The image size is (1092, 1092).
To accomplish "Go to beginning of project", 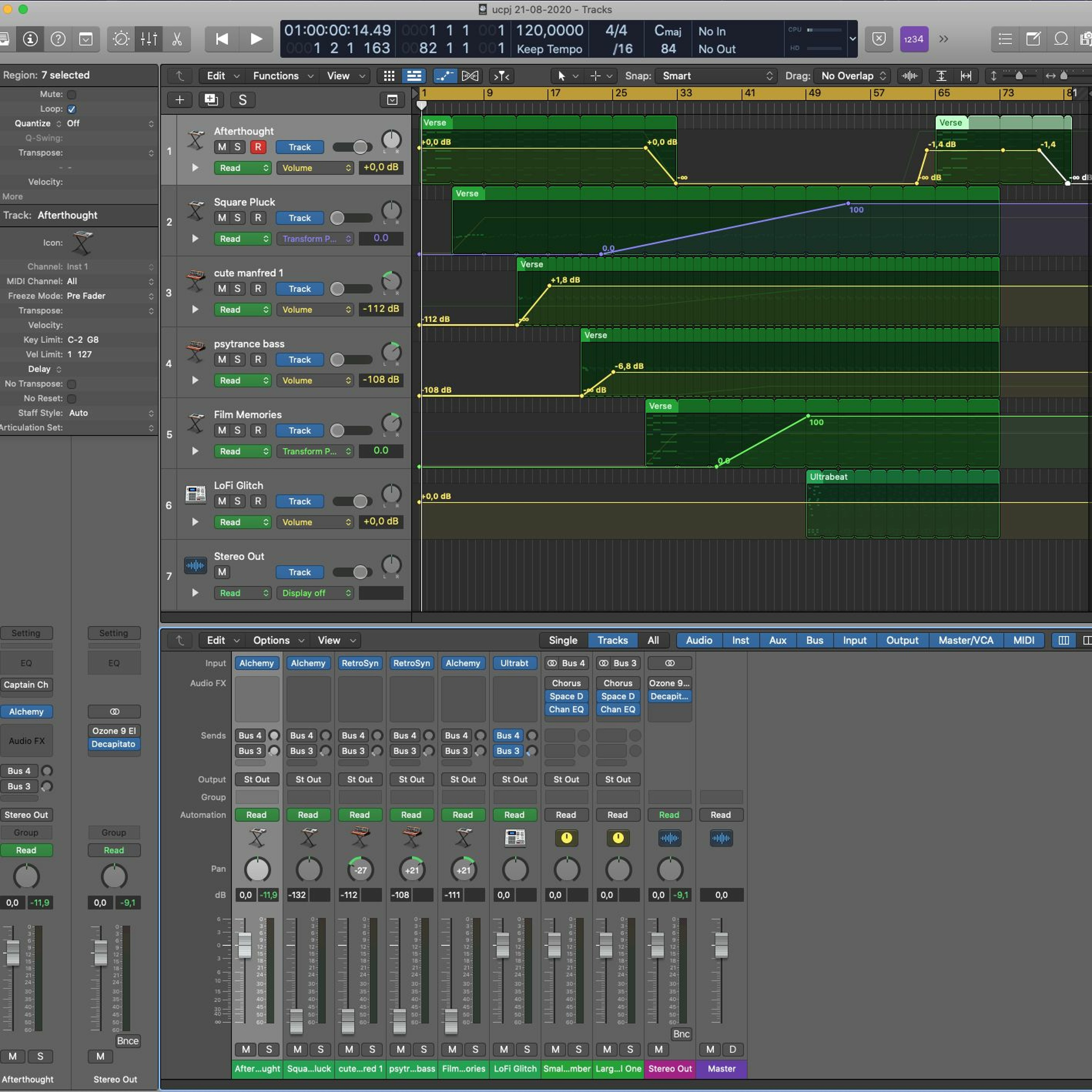I will (222, 39).
